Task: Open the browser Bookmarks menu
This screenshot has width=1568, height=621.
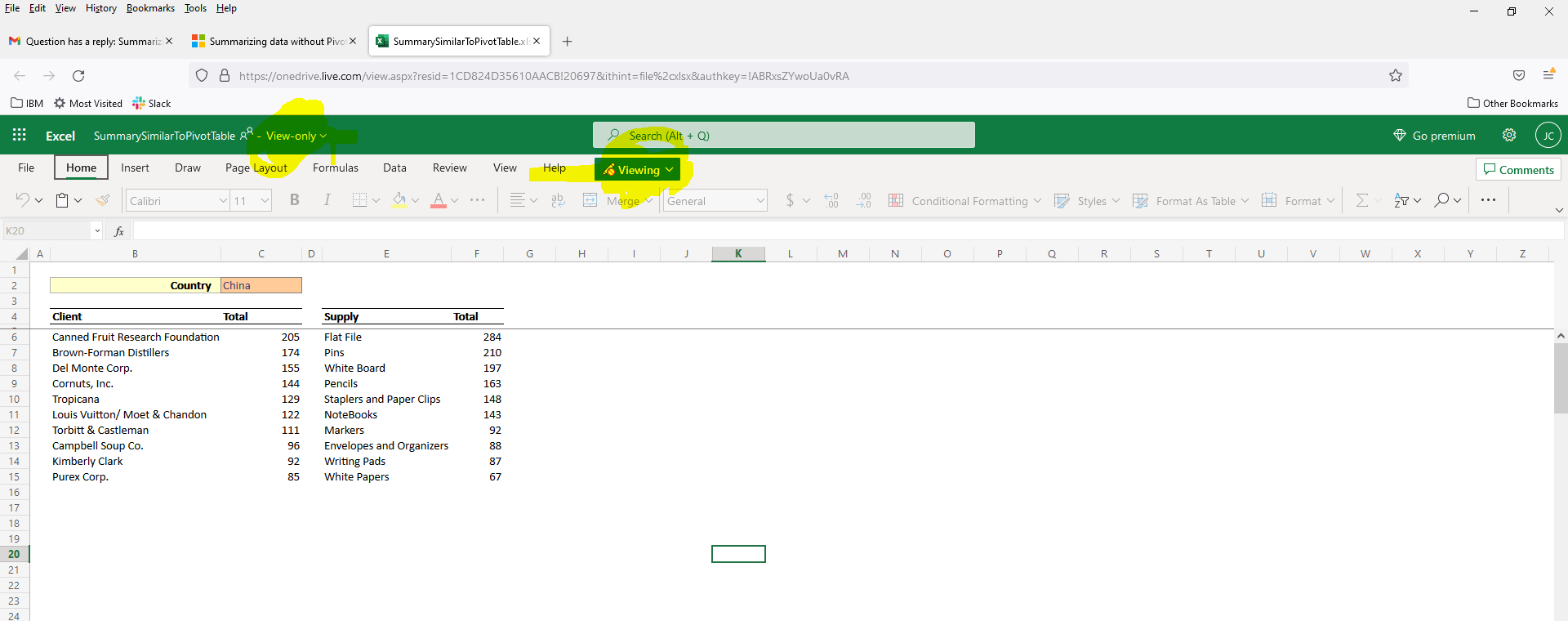Action: click(x=150, y=8)
